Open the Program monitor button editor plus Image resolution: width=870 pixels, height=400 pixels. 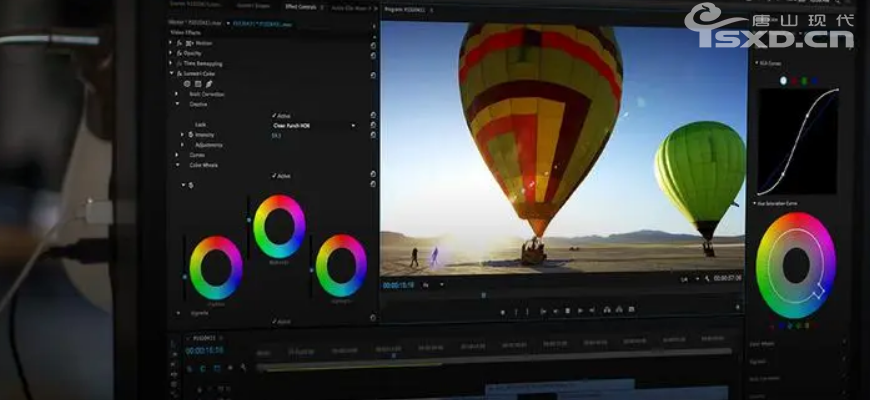pos(737,307)
